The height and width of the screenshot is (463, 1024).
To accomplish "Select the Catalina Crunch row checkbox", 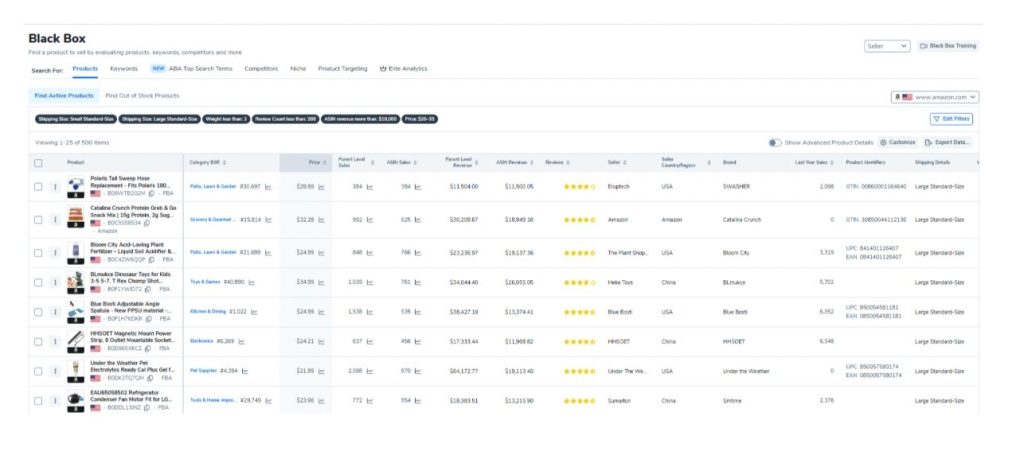I will point(38,220).
